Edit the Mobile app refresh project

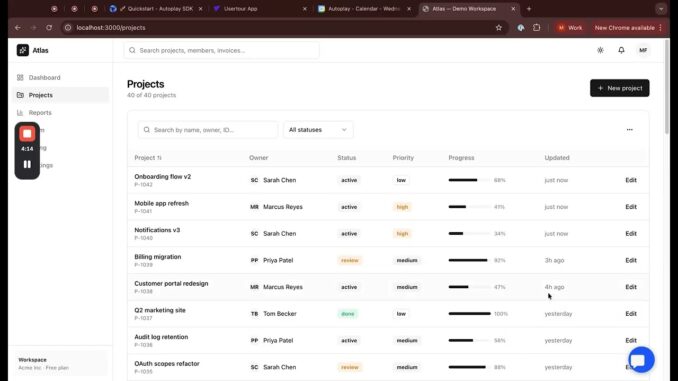[630, 207]
